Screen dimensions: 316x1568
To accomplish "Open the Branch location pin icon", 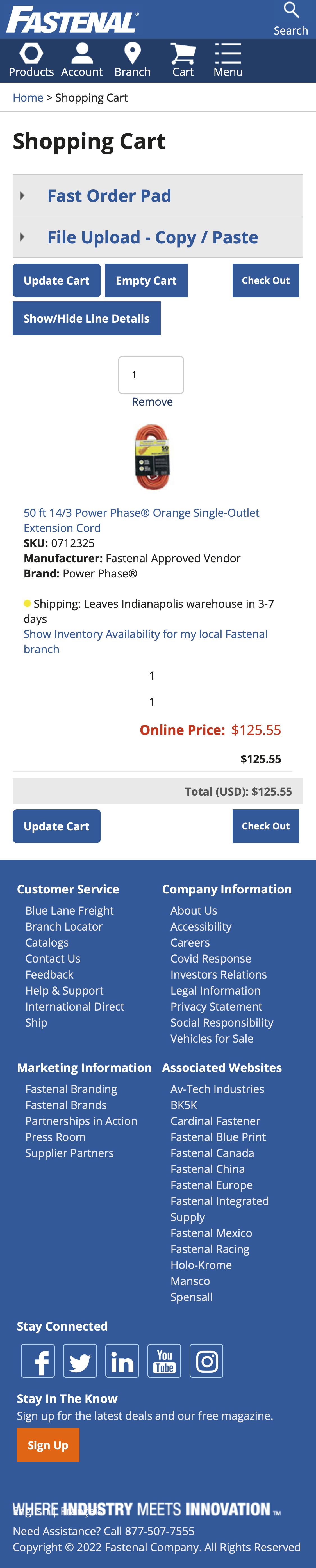I will tap(132, 54).
